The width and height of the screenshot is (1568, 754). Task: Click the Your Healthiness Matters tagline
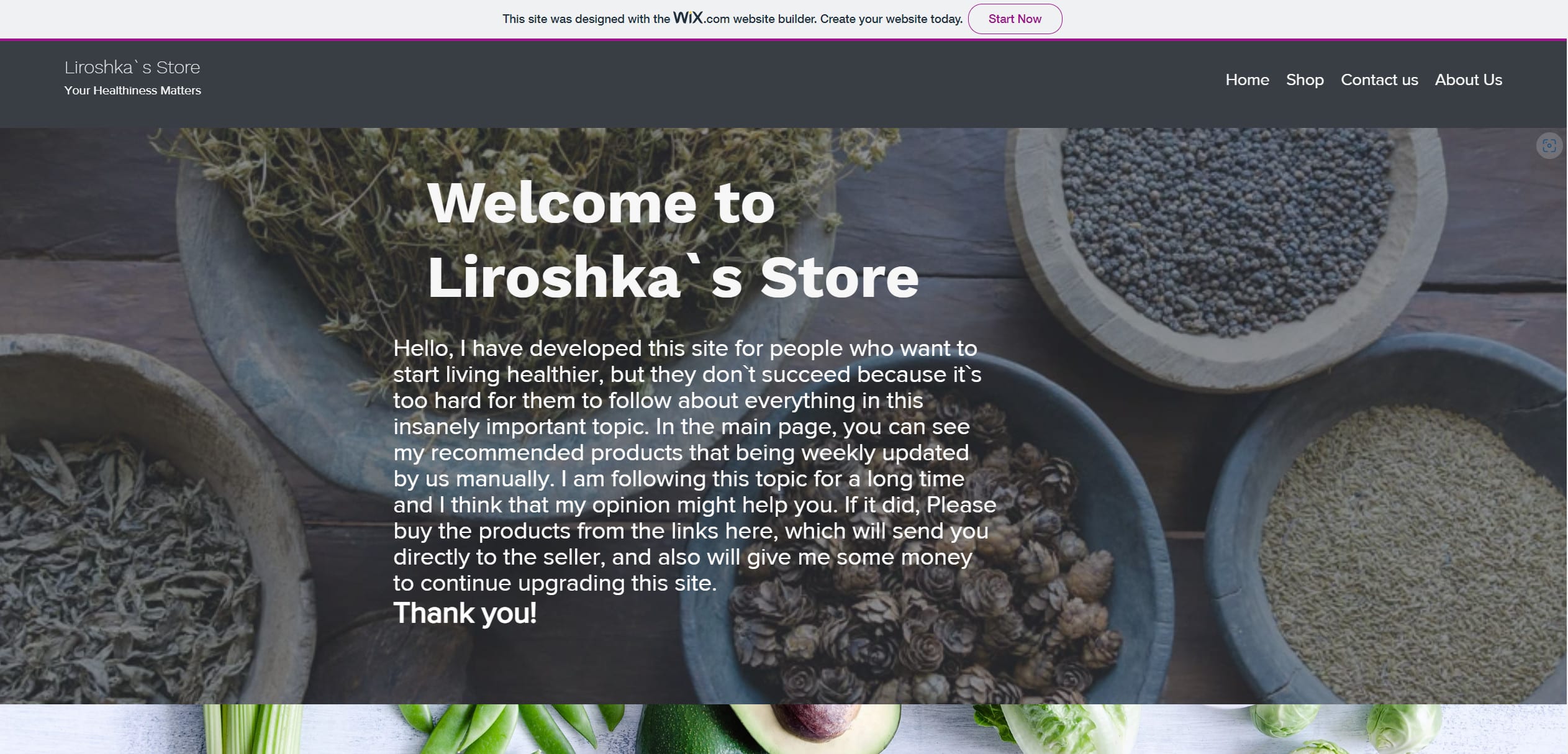pyautogui.click(x=132, y=91)
